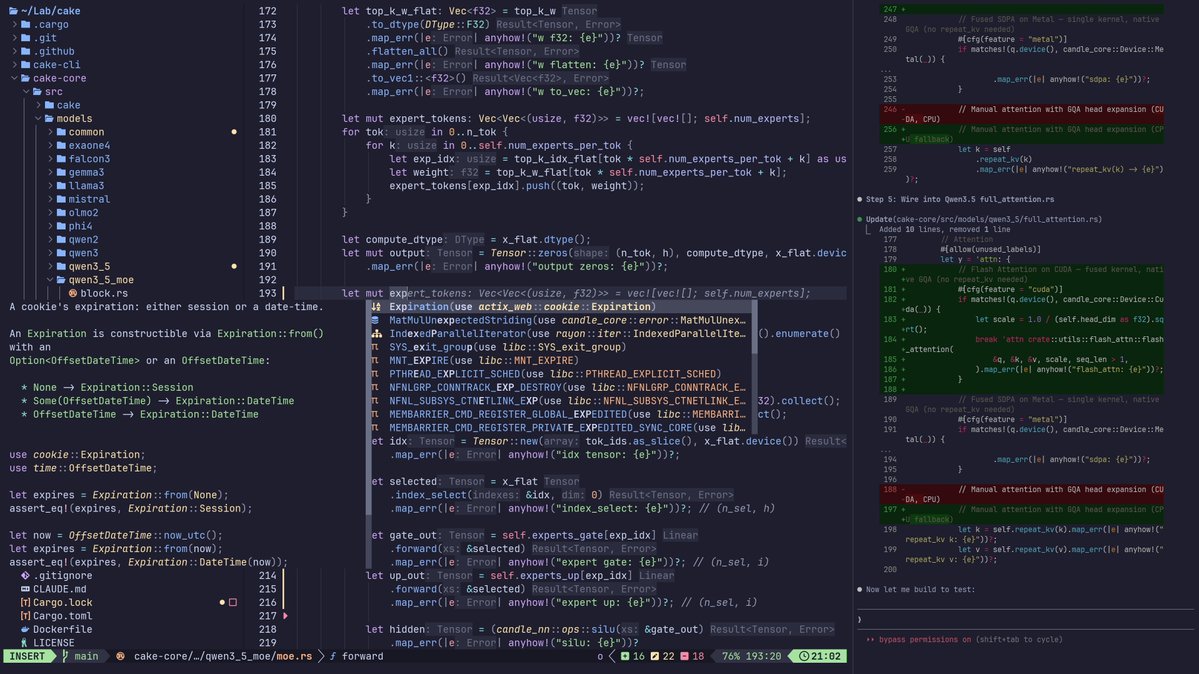Viewport: 1199px width, 674px height.
Task: Click the folder icon beside phi4
Action: [61, 226]
